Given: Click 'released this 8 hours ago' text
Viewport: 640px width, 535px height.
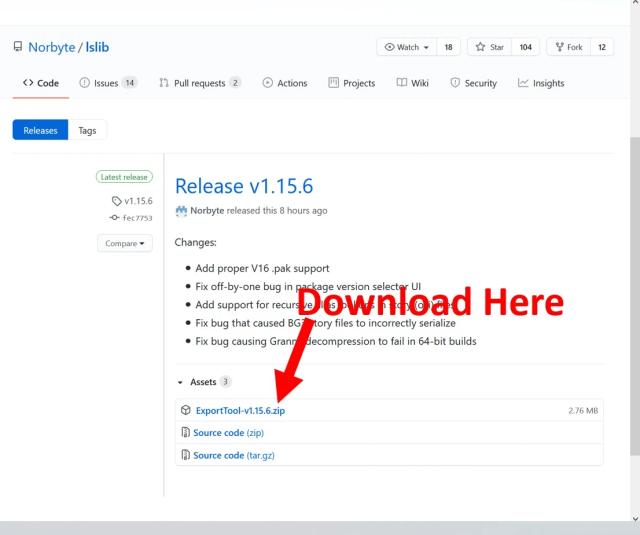Looking at the screenshot, I should 277,211.
